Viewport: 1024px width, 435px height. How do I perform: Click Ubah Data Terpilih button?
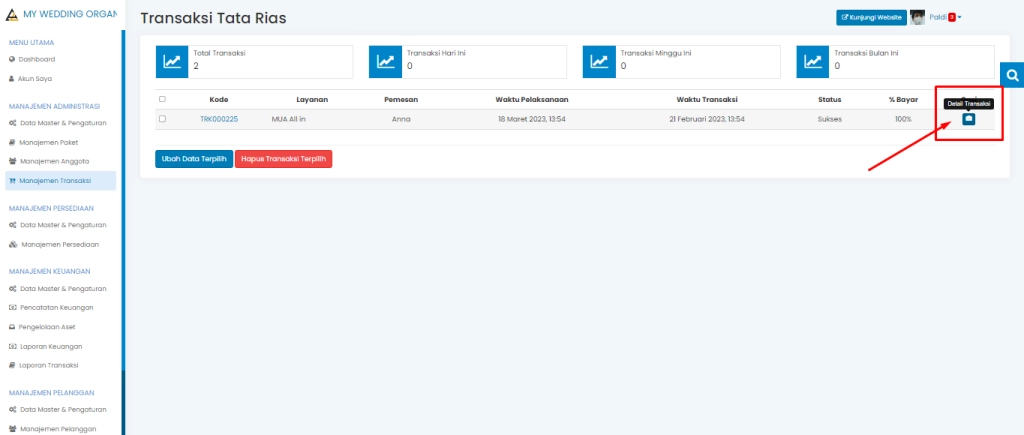(194, 159)
